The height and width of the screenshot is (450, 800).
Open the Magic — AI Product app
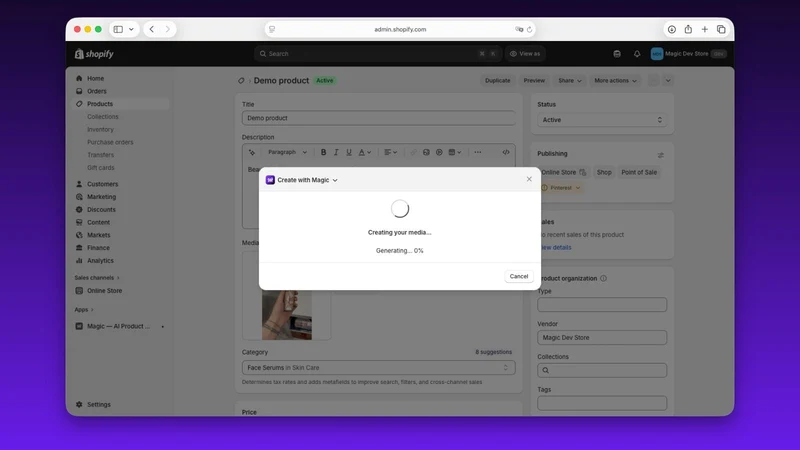pos(118,327)
